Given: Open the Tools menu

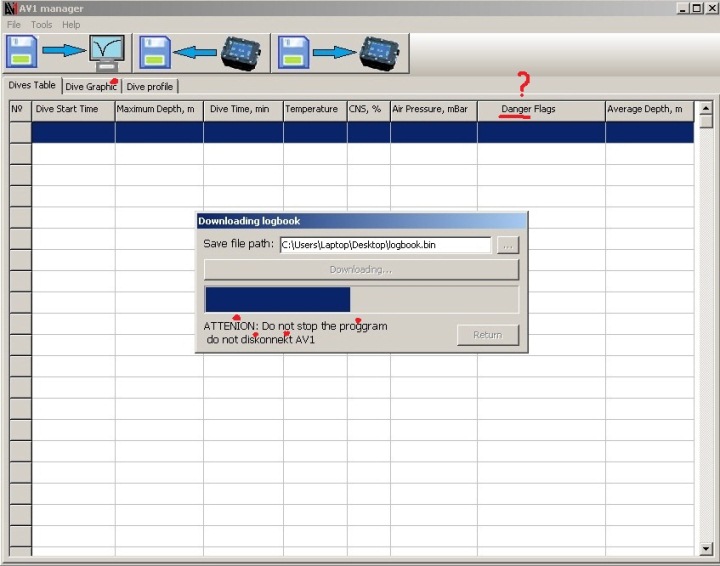Looking at the screenshot, I should pyautogui.click(x=41, y=24).
